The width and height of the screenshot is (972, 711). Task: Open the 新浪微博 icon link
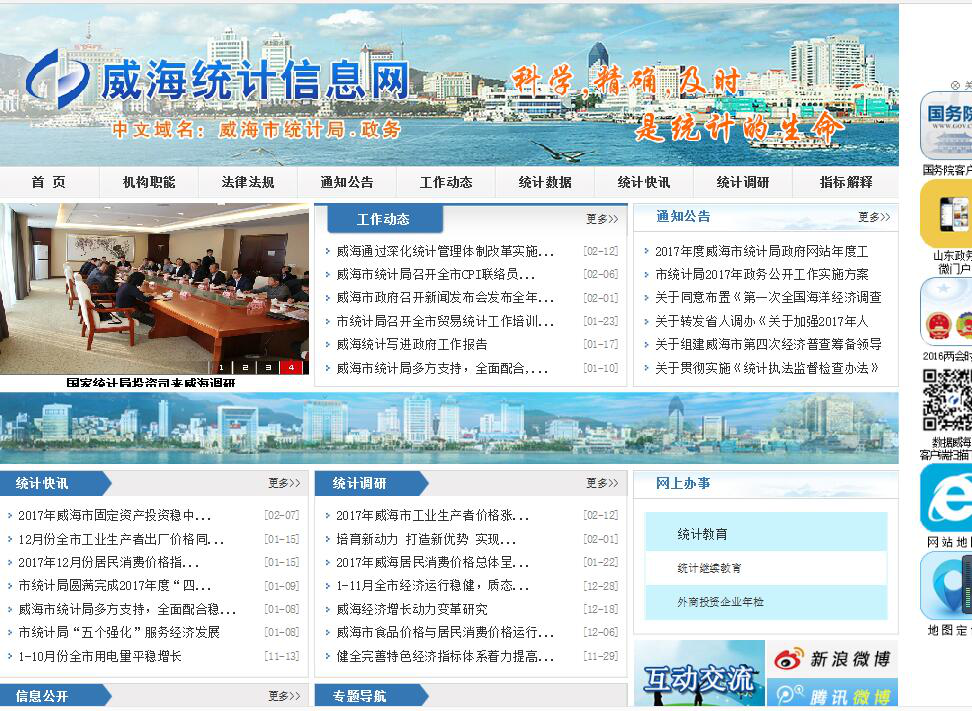pos(832,658)
